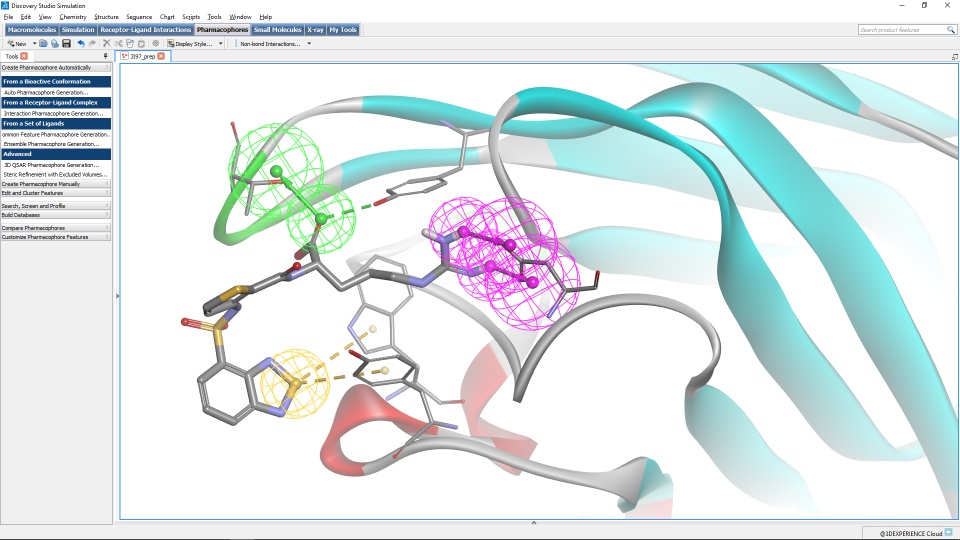Expand Edit and Cluster Features section
Screen dimensions: 960x540
pyautogui.click(x=56, y=193)
